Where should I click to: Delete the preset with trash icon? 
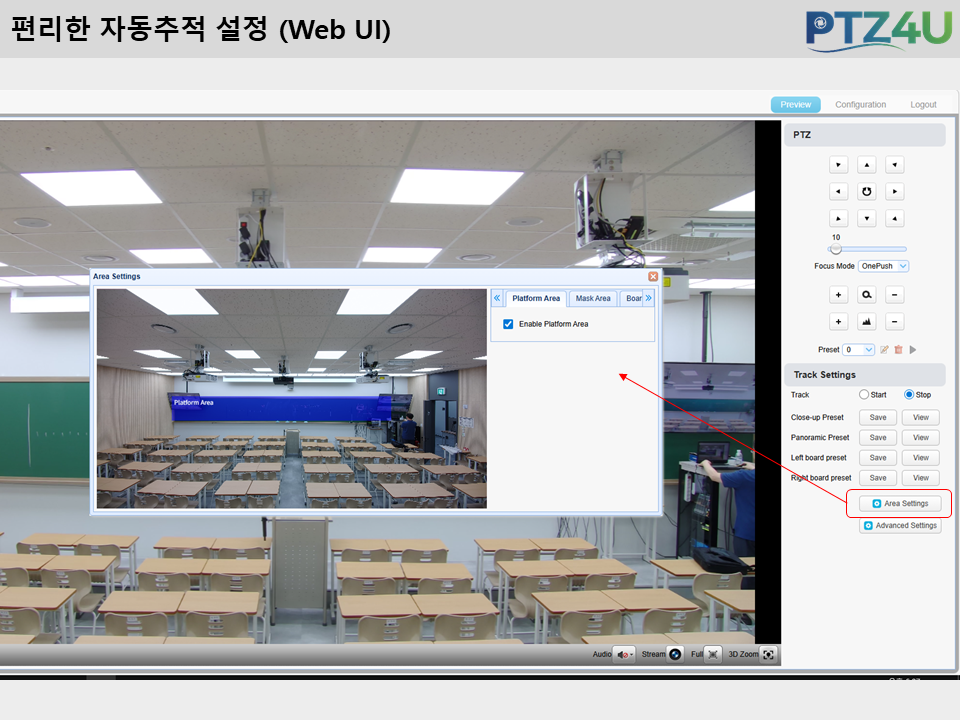(898, 350)
